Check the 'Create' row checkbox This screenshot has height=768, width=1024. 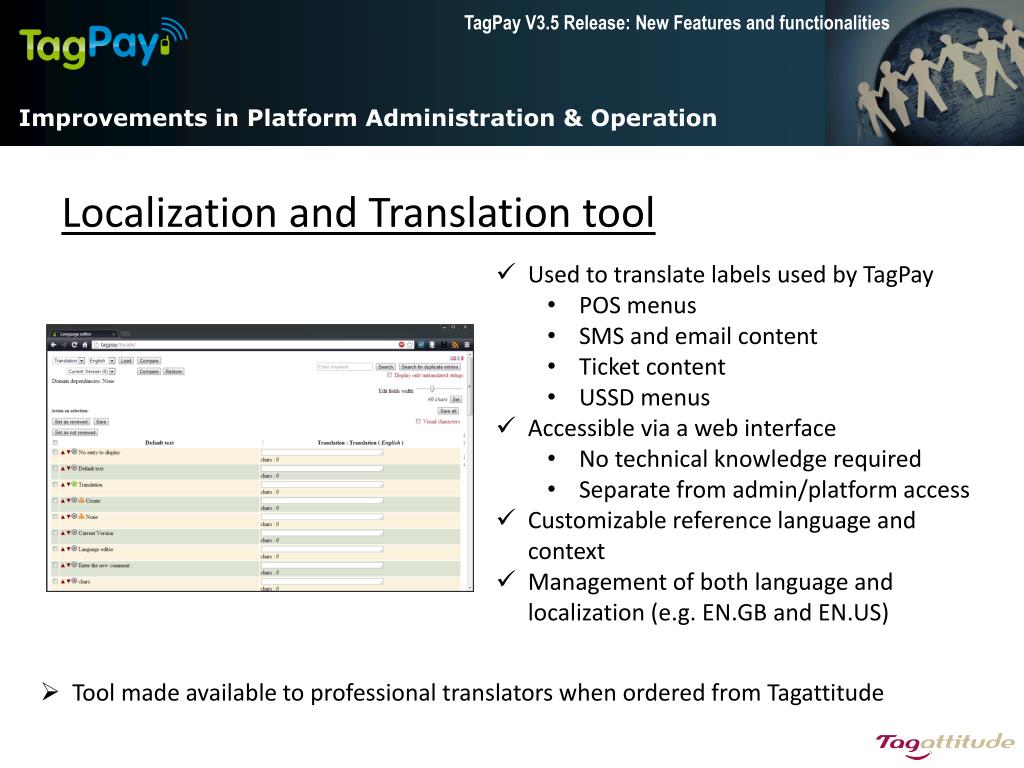coord(55,500)
